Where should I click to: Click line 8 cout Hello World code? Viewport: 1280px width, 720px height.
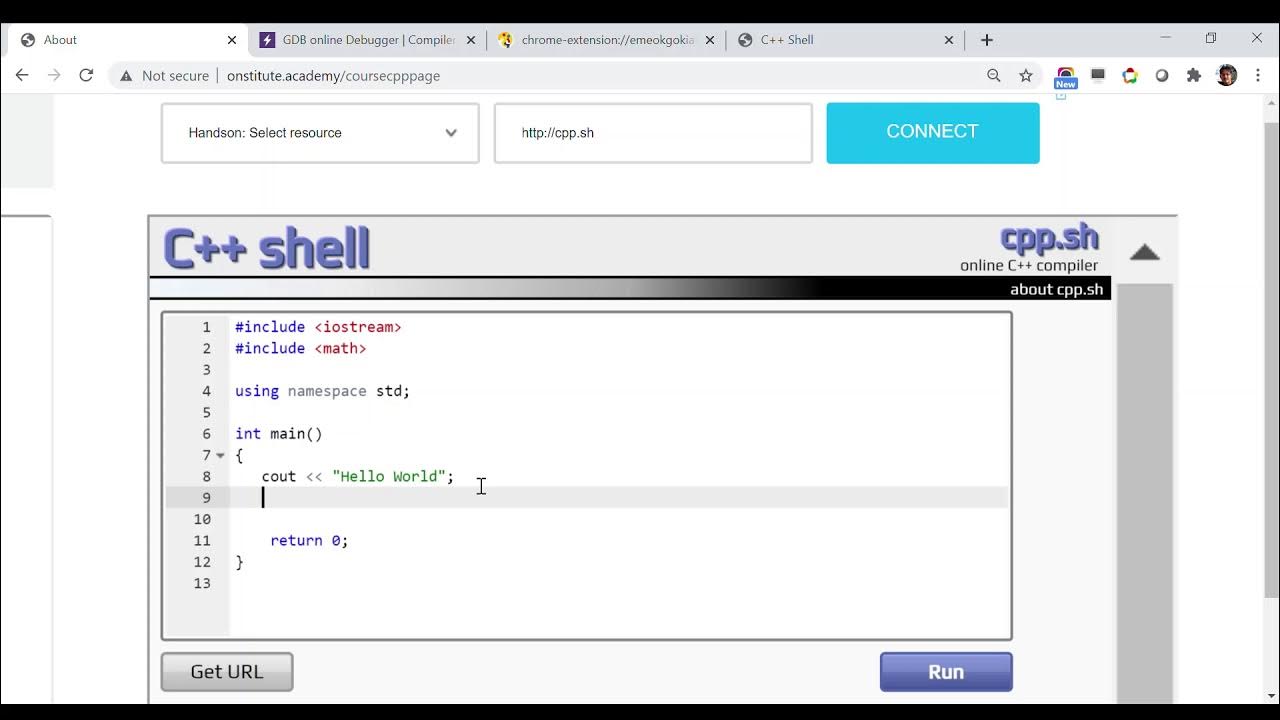pyautogui.click(x=358, y=476)
